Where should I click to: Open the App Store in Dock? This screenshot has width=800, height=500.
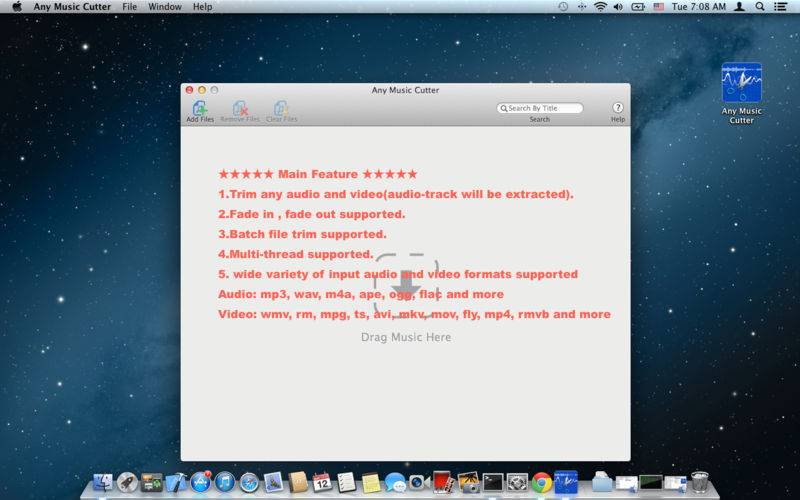pyautogui.click(x=201, y=482)
